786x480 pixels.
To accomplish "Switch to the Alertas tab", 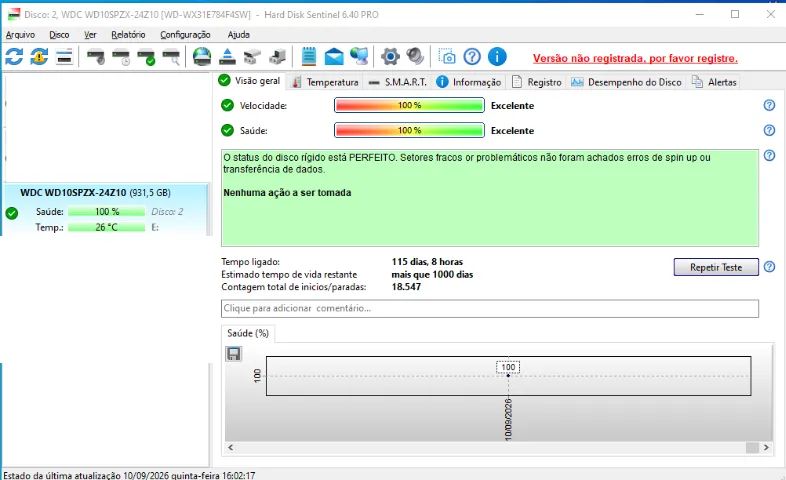I will coord(714,82).
